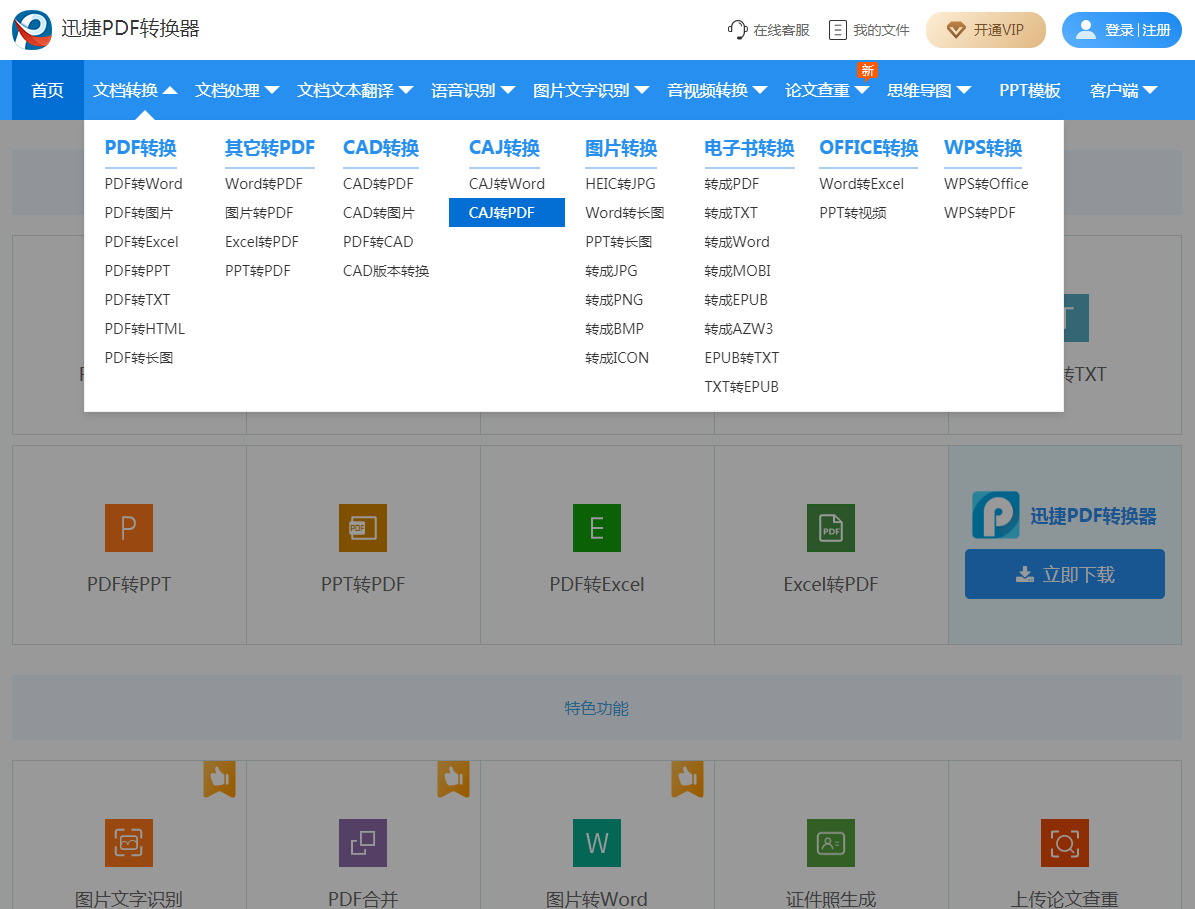Click the 新 badge on 论文查重

[x=867, y=70]
